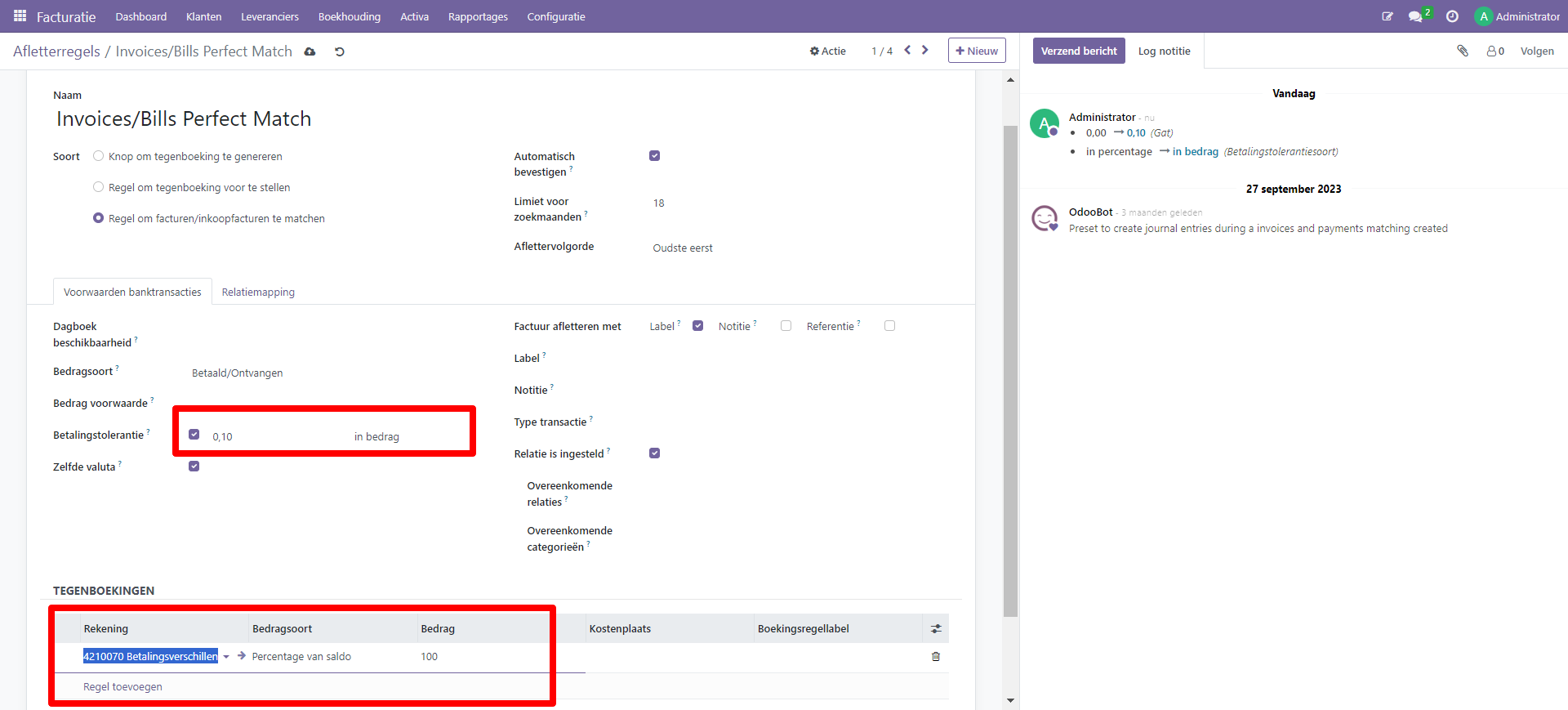Select 'Knop om tegenboeking te genereren' radio

coord(99,156)
